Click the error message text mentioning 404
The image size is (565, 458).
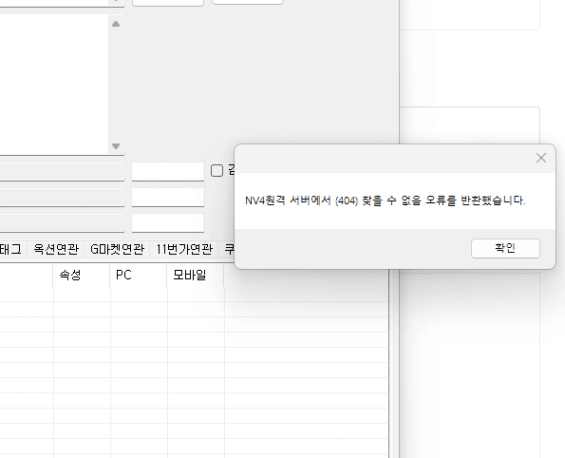point(385,200)
